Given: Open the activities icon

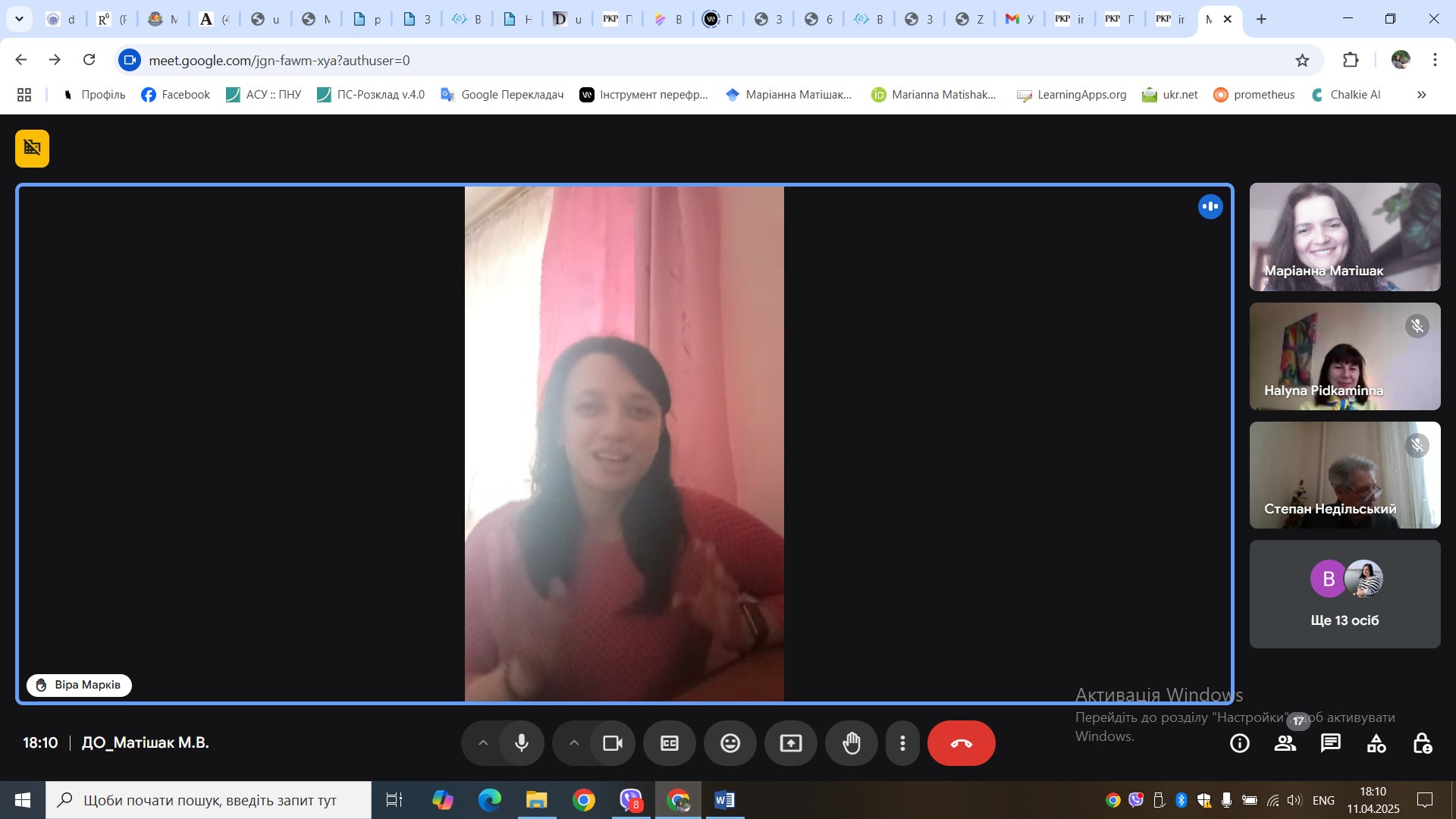Looking at the screenshot, I should 1376,743.
